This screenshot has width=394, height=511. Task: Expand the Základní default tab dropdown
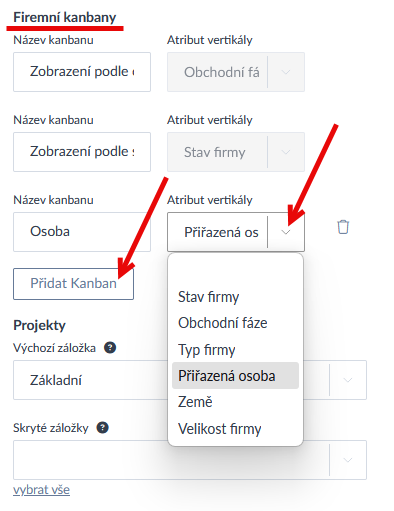coord(348,380)
